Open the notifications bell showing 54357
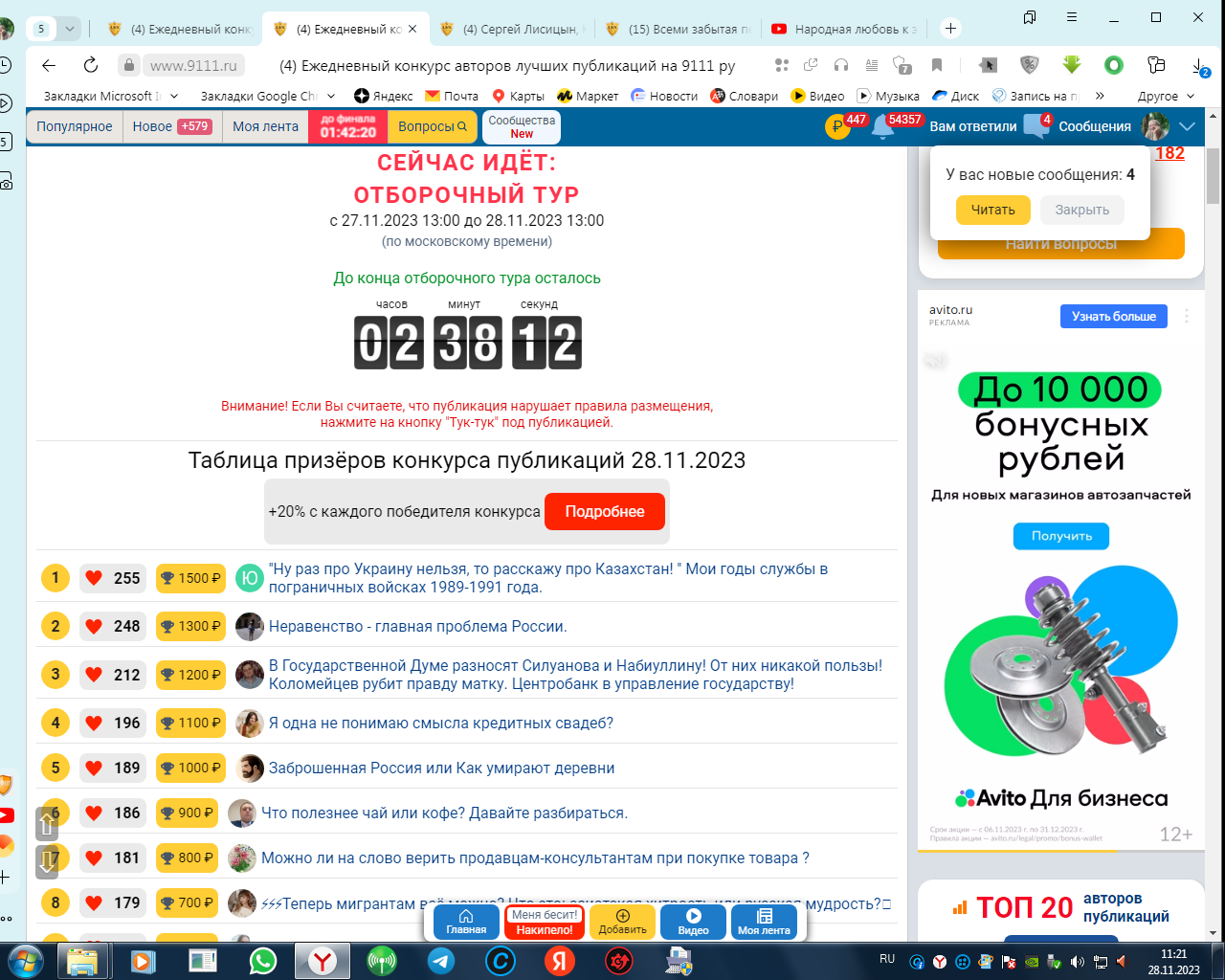The image size is (1225, 980). point(881,125)
